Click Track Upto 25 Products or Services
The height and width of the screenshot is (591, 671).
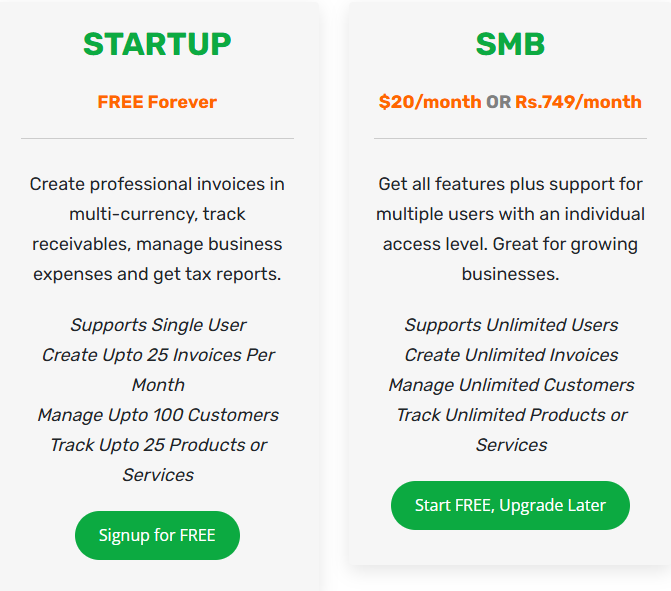point(158,460)
